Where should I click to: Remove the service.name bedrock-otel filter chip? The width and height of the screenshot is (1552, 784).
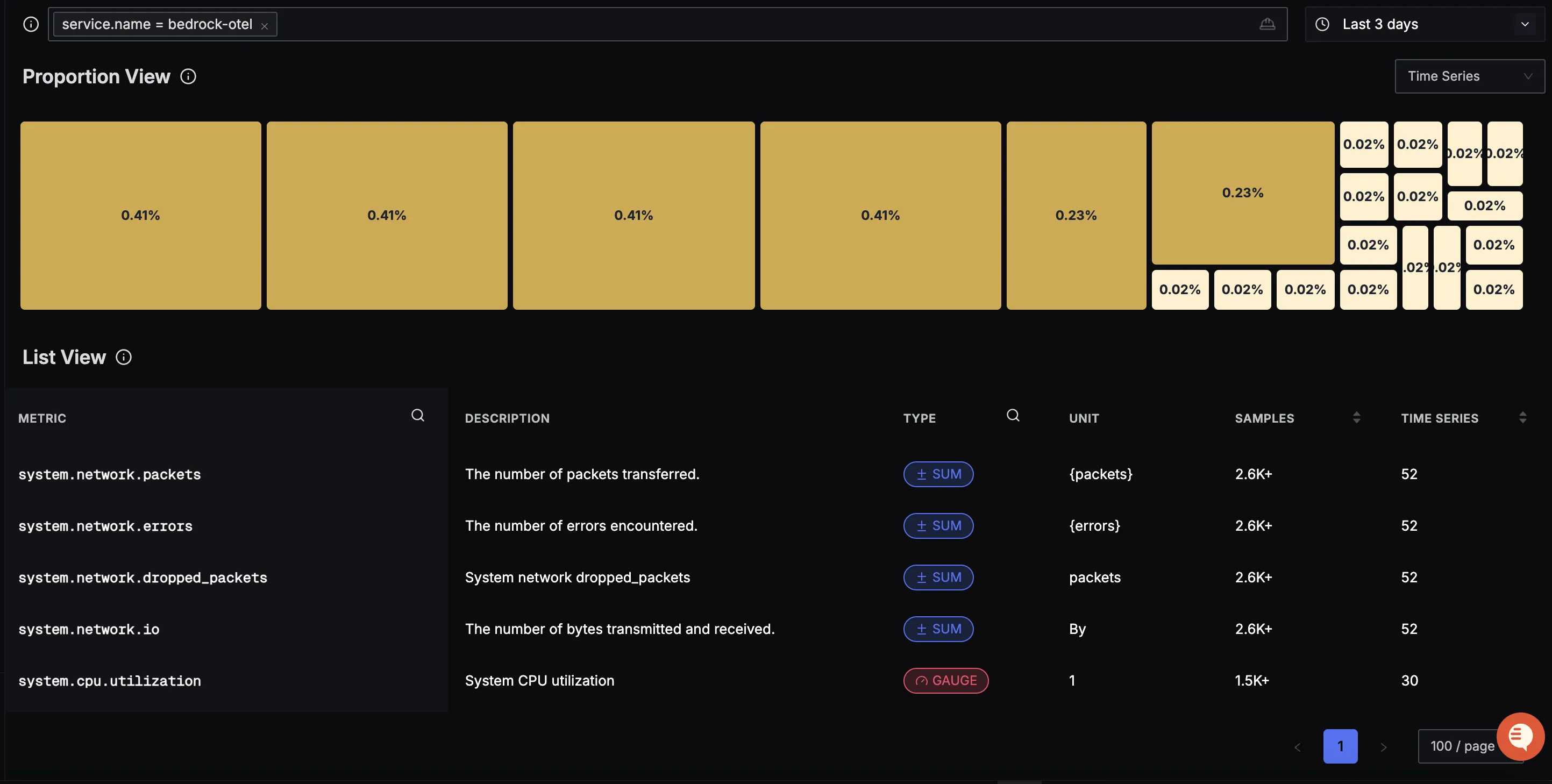(264, 26)
